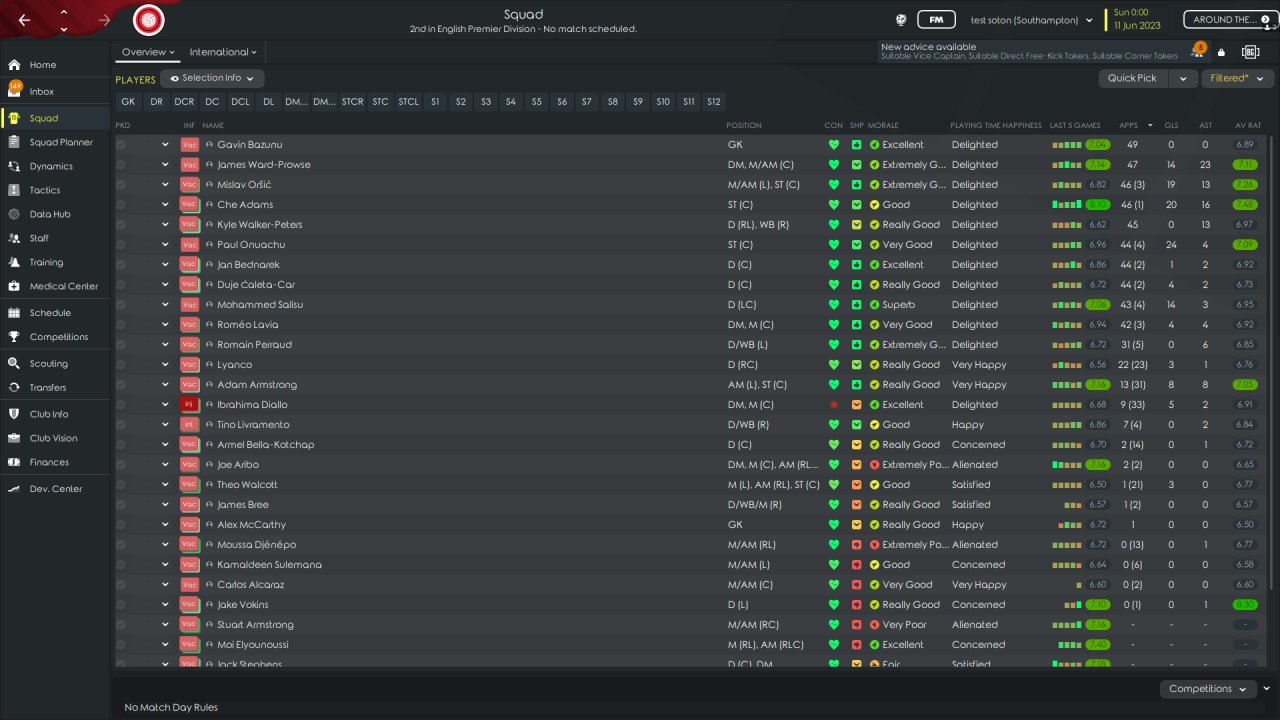Click Jake Vokins' green average rating
Screen dimensions: 1280x720
point(1245,605)
